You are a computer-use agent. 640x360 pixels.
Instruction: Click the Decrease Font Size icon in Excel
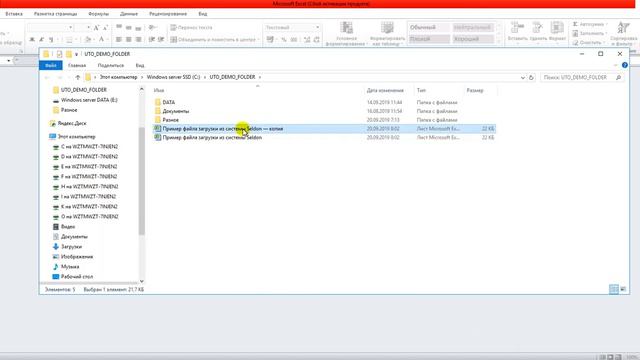105,28
